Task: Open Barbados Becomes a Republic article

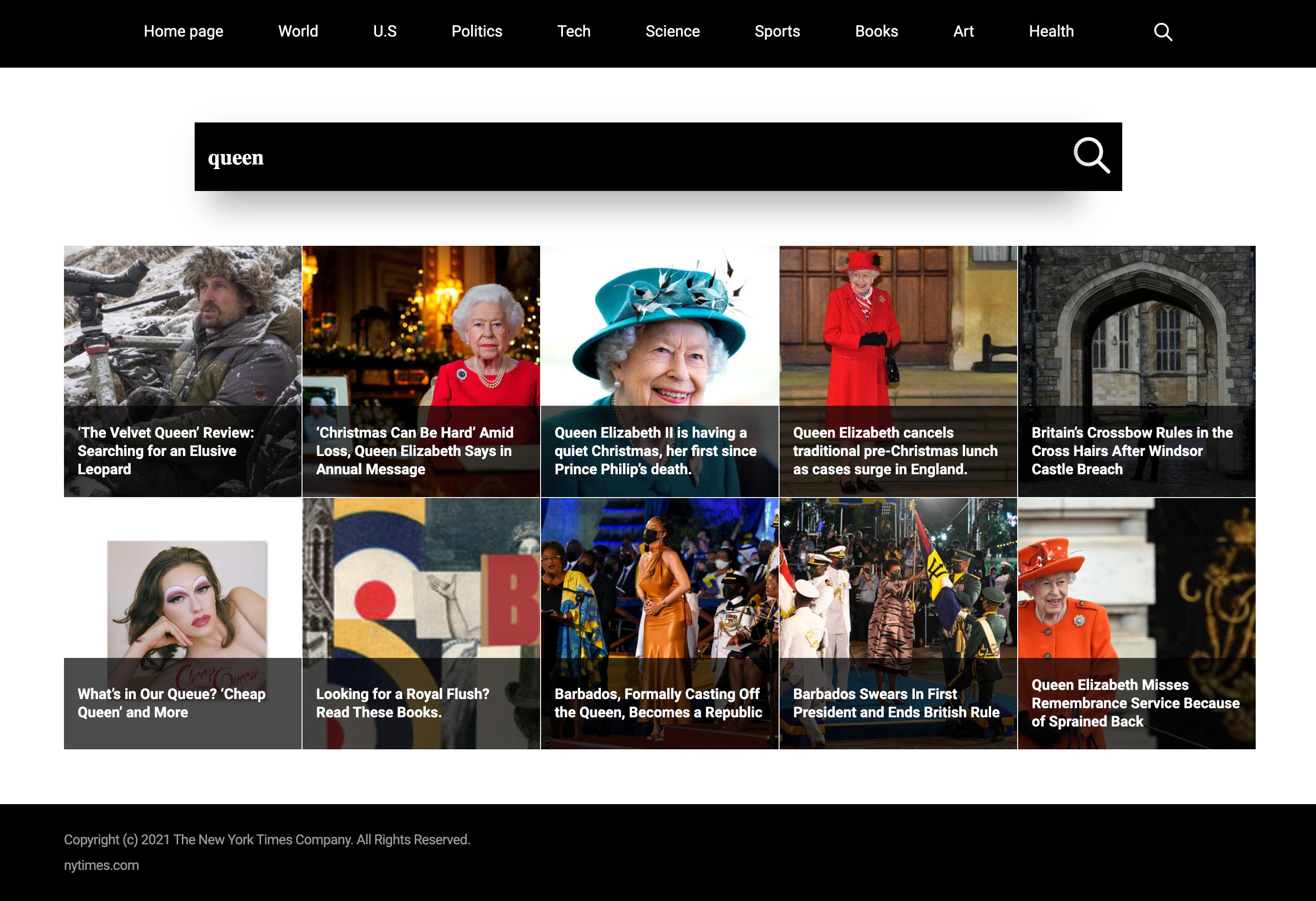Action: pos(659,624)
